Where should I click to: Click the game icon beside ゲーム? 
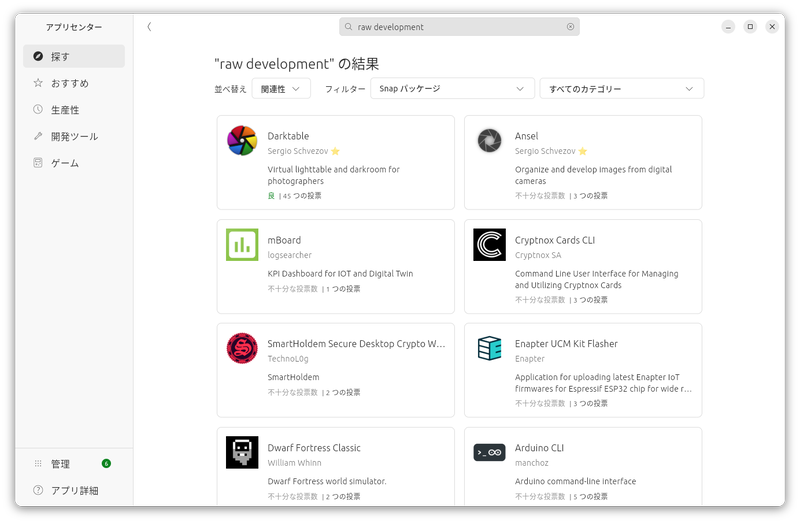tap(38, 163)
